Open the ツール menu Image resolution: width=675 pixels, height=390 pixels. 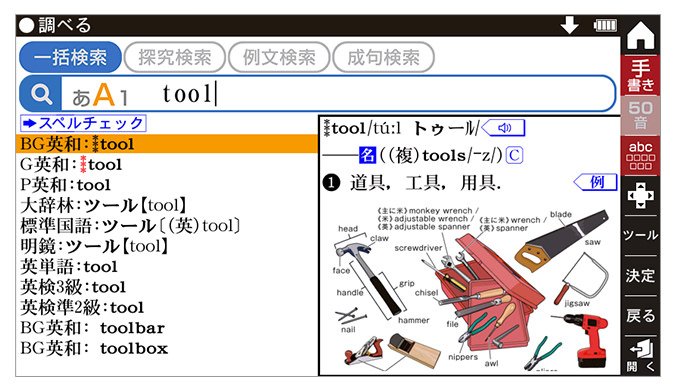coord(641,235)
